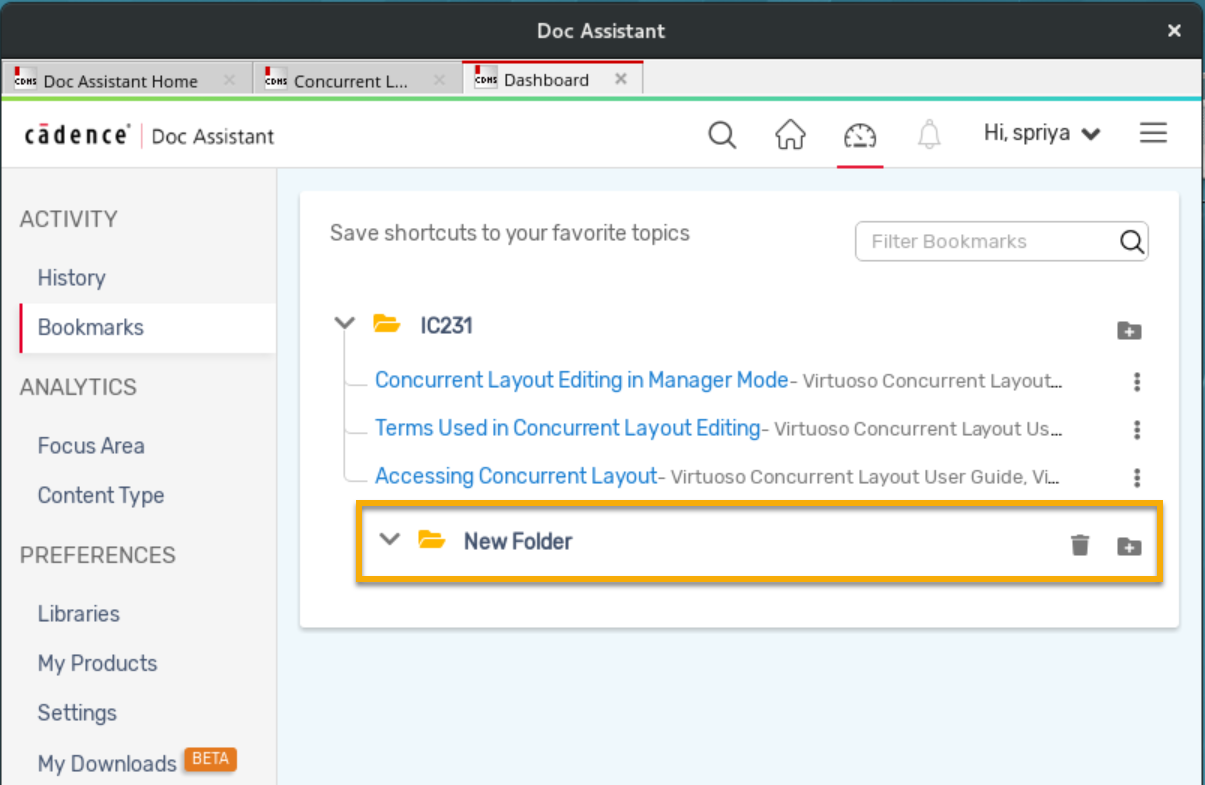Add subfolder inside New Folder
The height and width of the screenshot is (785, 1205).
pyautogui.click(x=1129, y=546)
